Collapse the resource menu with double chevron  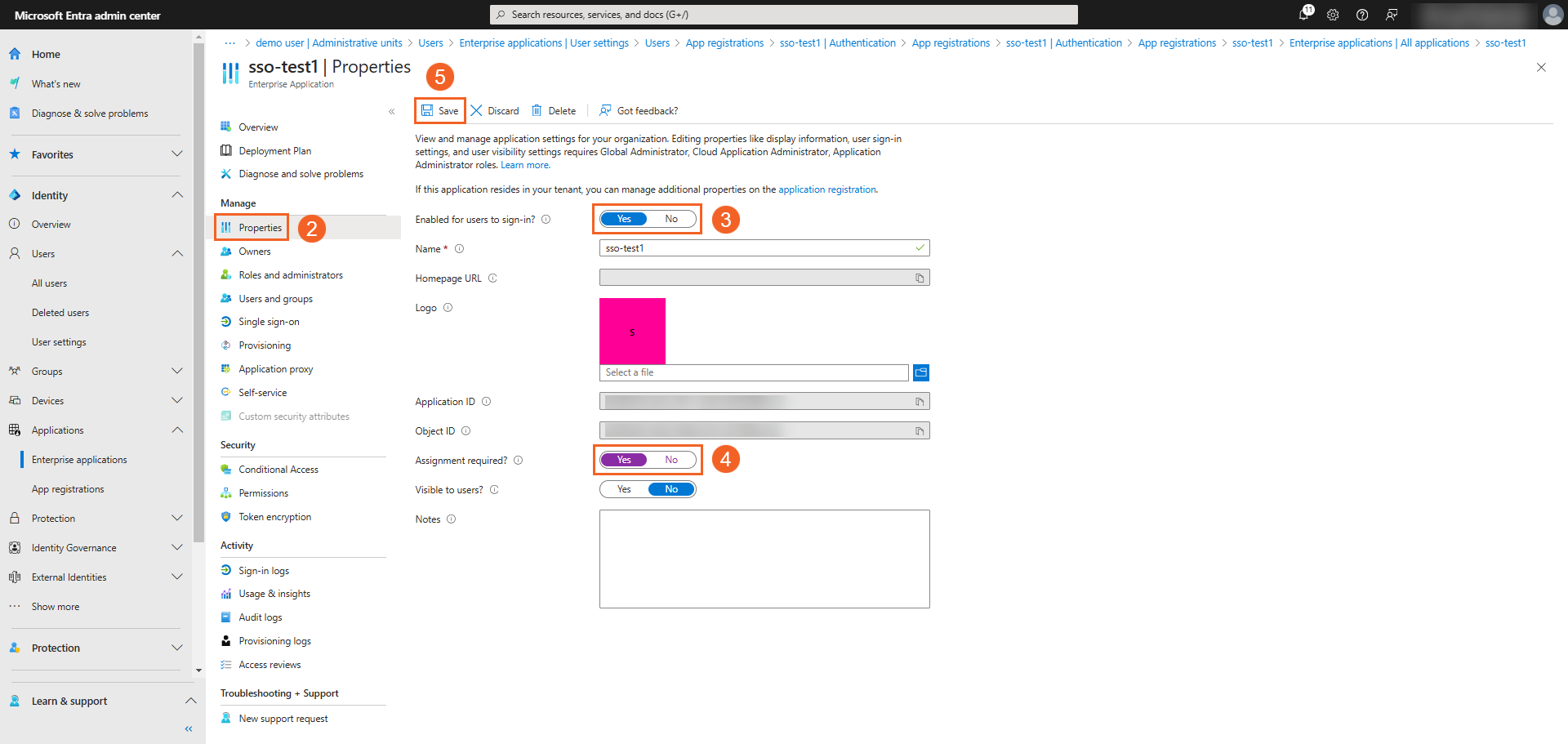pos(392,112)
